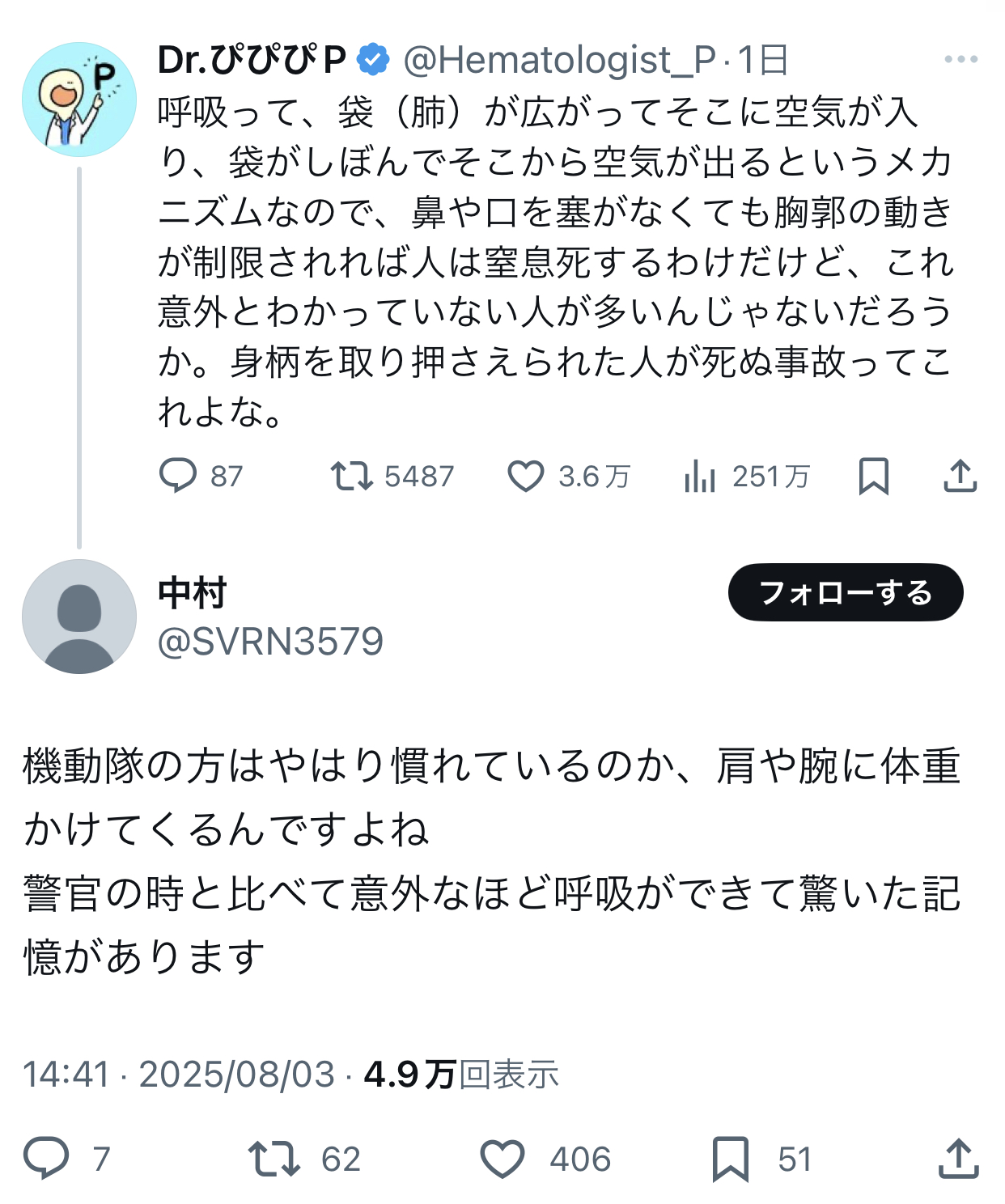Screen dimensions: 1005x1204
Task: Like the post with 3.6万 likes
Action: [x=526, y=476]
